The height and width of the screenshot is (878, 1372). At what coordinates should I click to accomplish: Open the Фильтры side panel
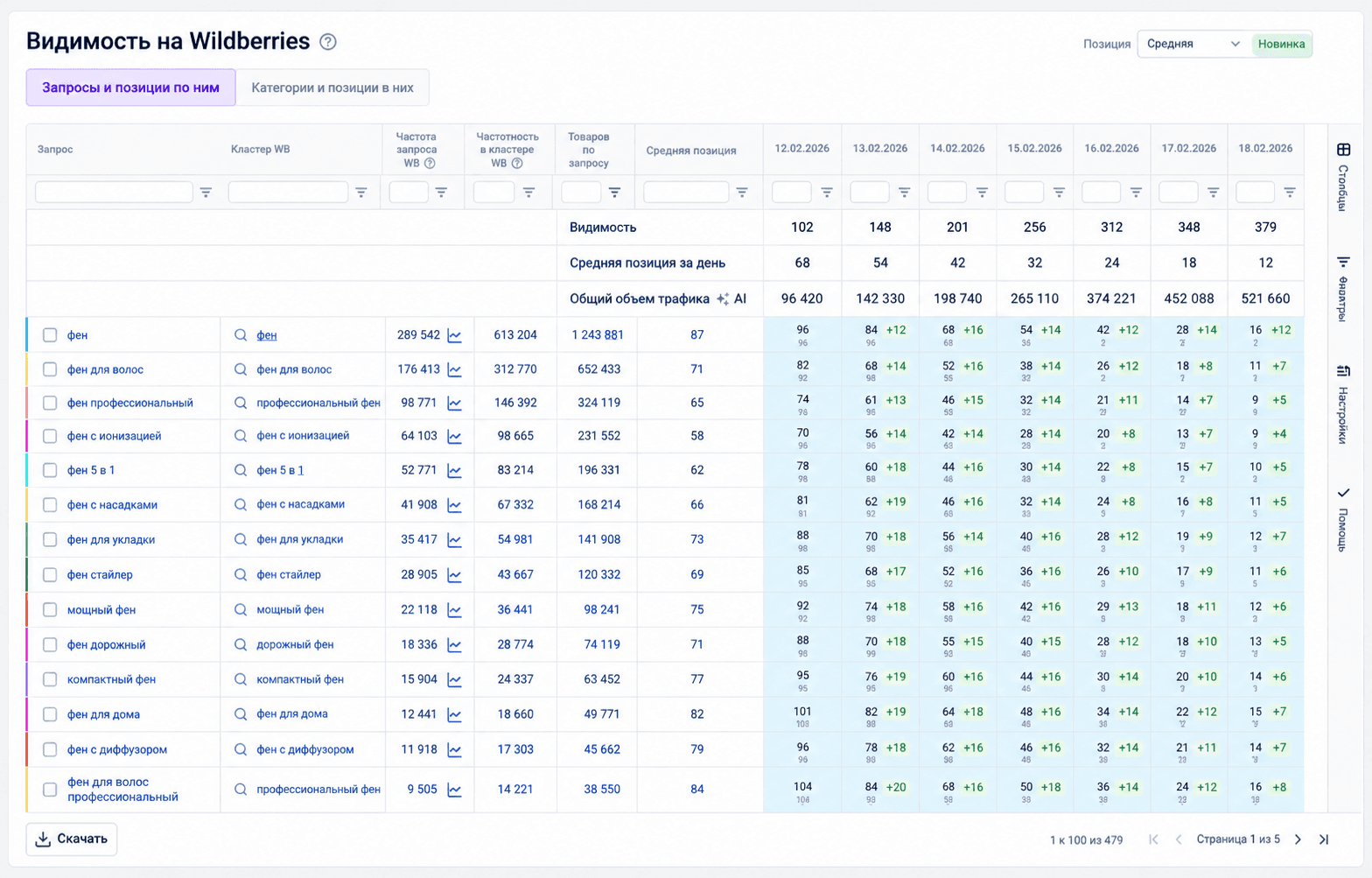[x=1343, y=289]
